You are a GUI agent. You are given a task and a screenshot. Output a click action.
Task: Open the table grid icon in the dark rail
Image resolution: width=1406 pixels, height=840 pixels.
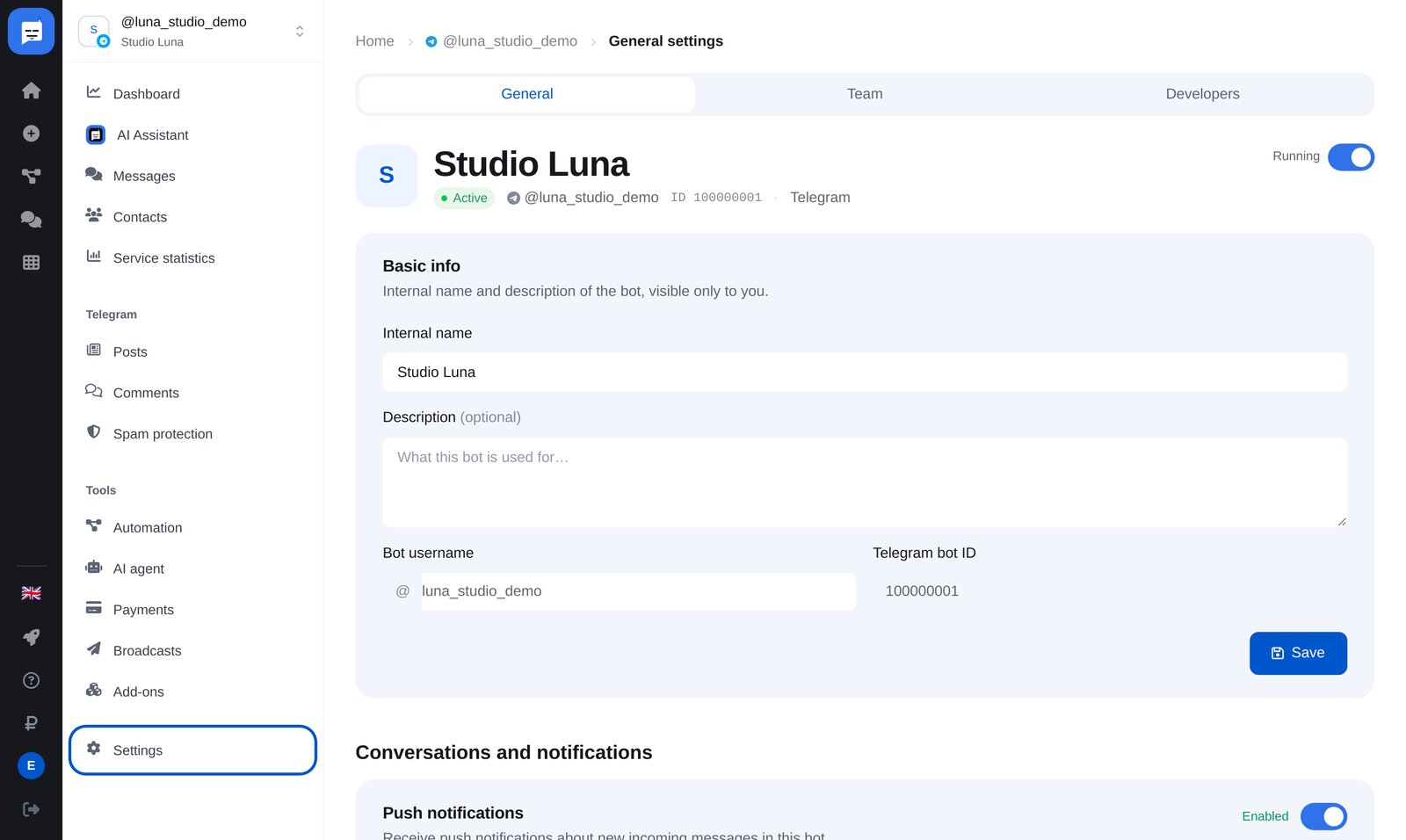coord(31,262)
